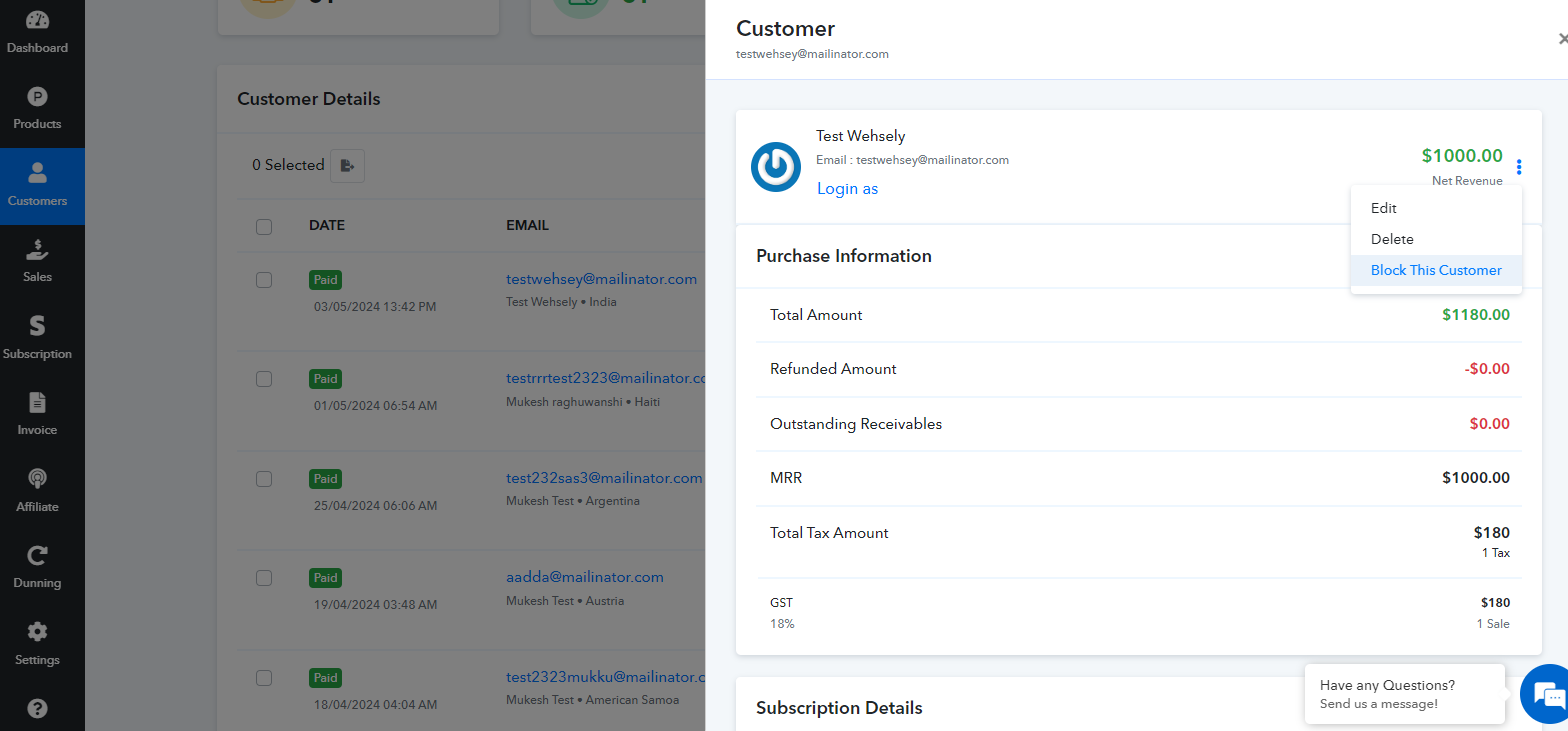
Task: Click the three-dot options icon near Net Revenue
Action: point(1519,167)
